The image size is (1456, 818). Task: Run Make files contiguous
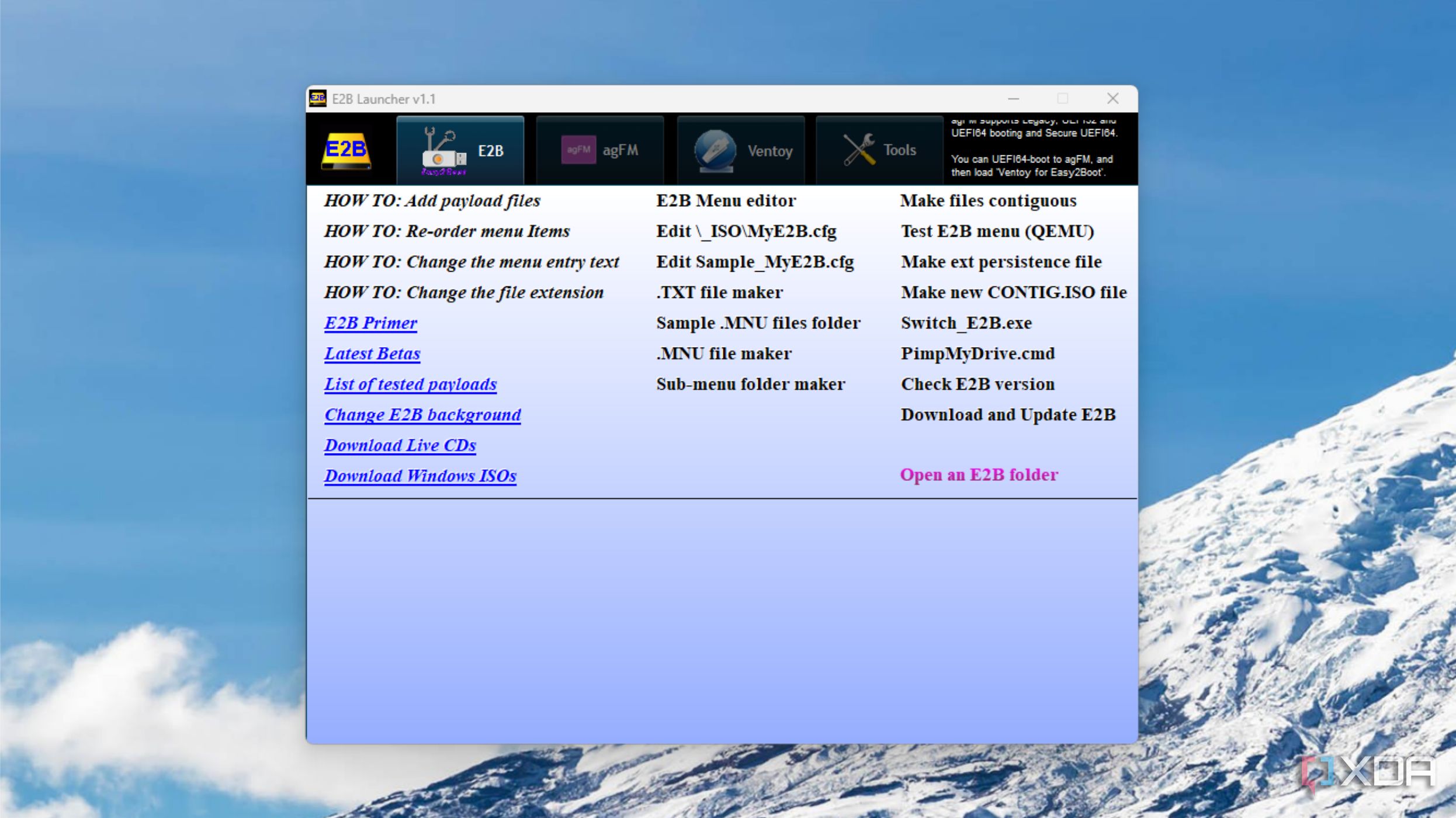[x=988, y=201]
